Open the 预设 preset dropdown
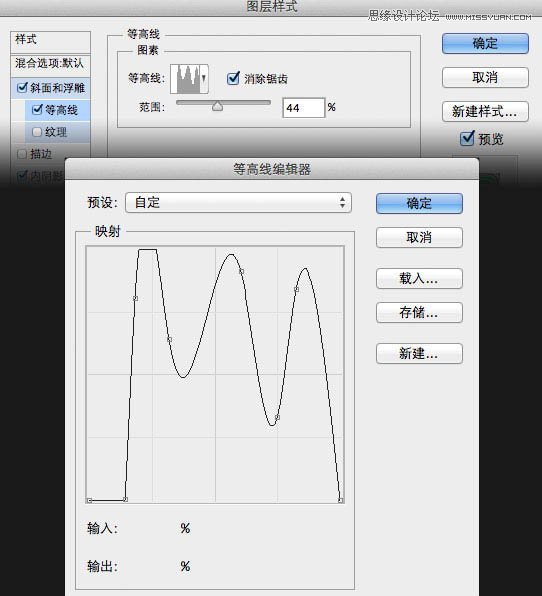This screenshot has height=596, width=542. coord(238,203)
